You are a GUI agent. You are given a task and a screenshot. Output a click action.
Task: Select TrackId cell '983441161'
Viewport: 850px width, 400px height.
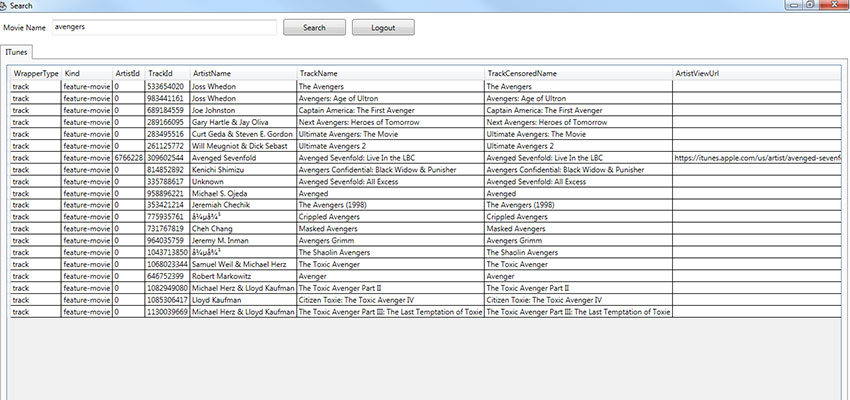point(167,98)
